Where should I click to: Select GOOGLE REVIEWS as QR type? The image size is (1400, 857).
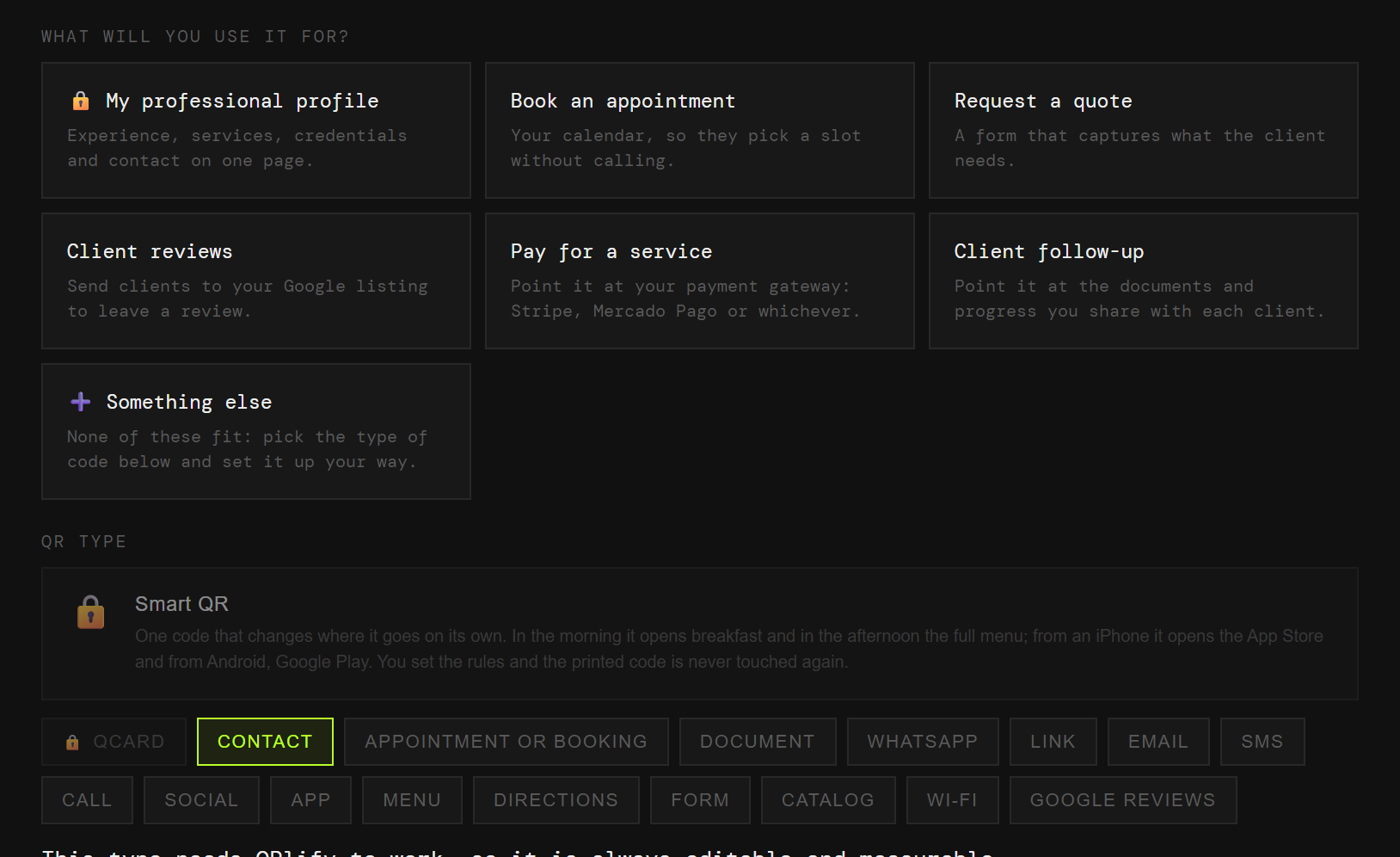click(x=1123, y=800)
